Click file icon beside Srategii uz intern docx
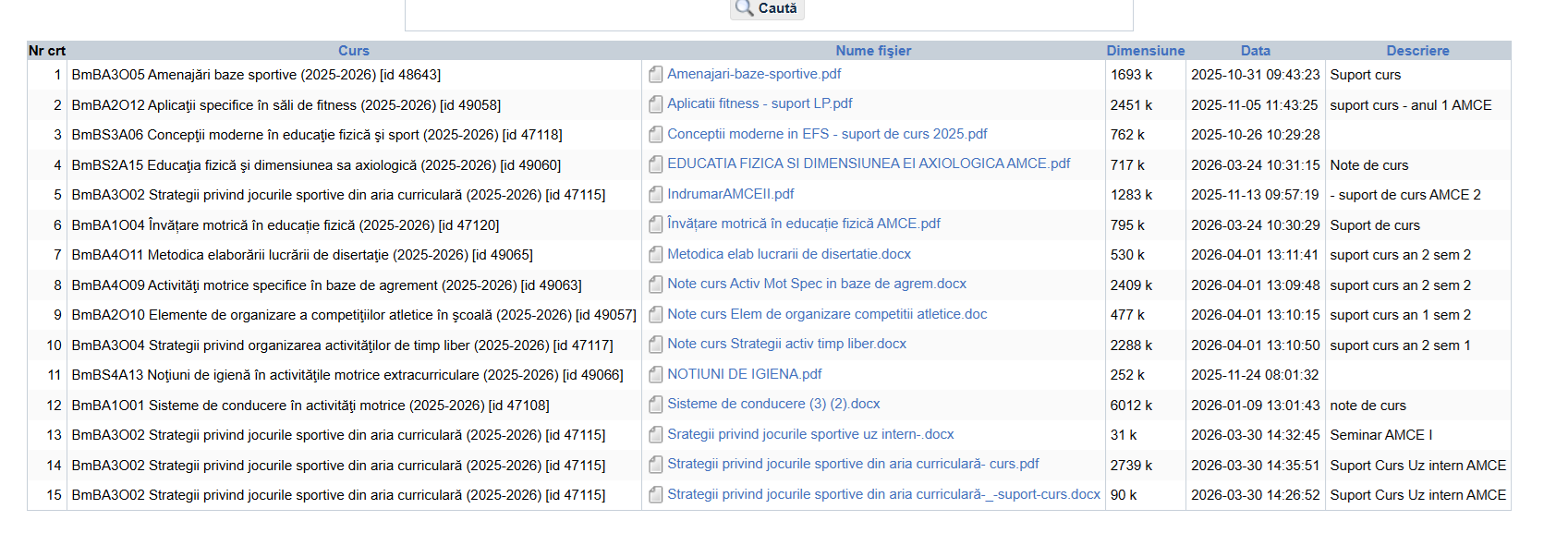Viewport: 1568px width, 533px height. pos(655,435)
